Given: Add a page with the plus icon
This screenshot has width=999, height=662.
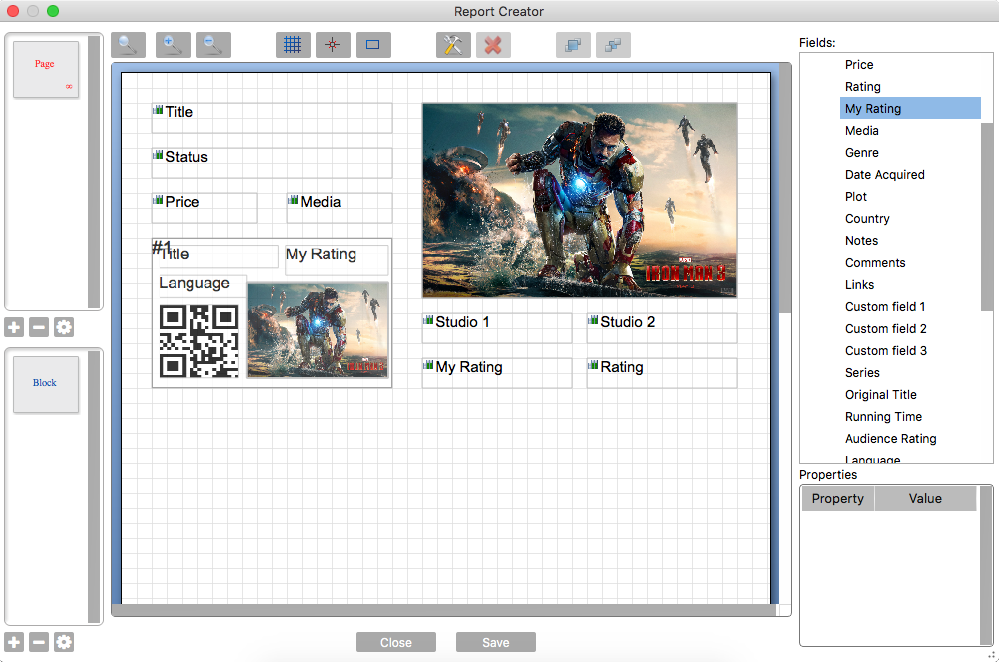Looking at the screenshot, I should (14, 327).
